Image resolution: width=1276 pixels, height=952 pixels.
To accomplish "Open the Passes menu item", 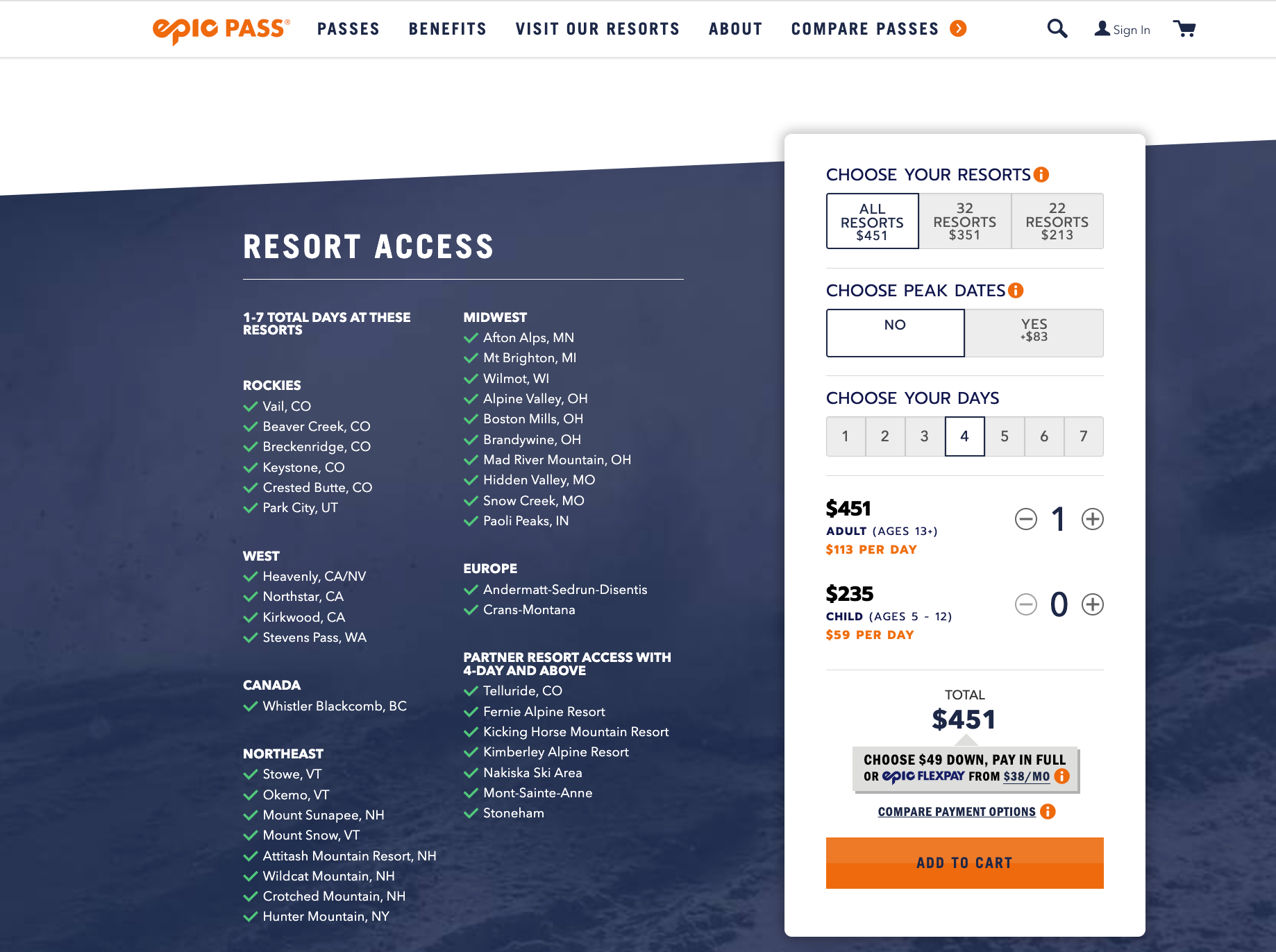I will pos(349,29).
